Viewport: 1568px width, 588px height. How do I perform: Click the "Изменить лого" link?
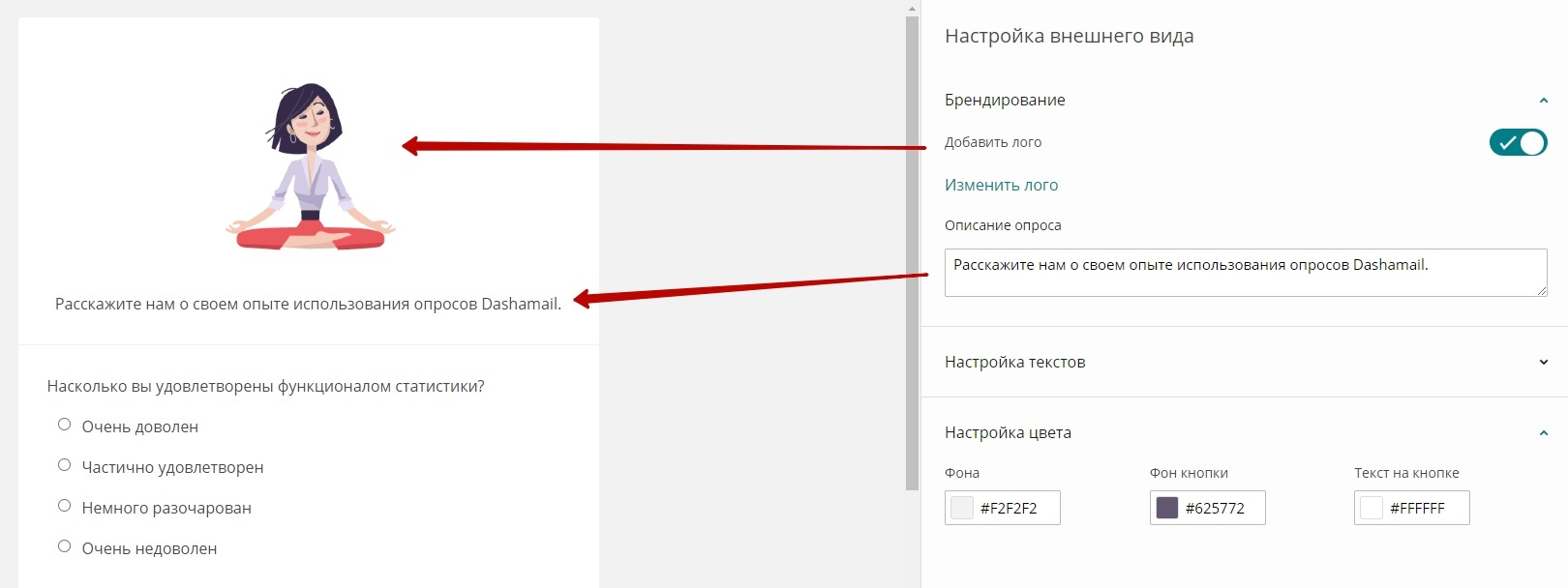[x=1001, y=185]
